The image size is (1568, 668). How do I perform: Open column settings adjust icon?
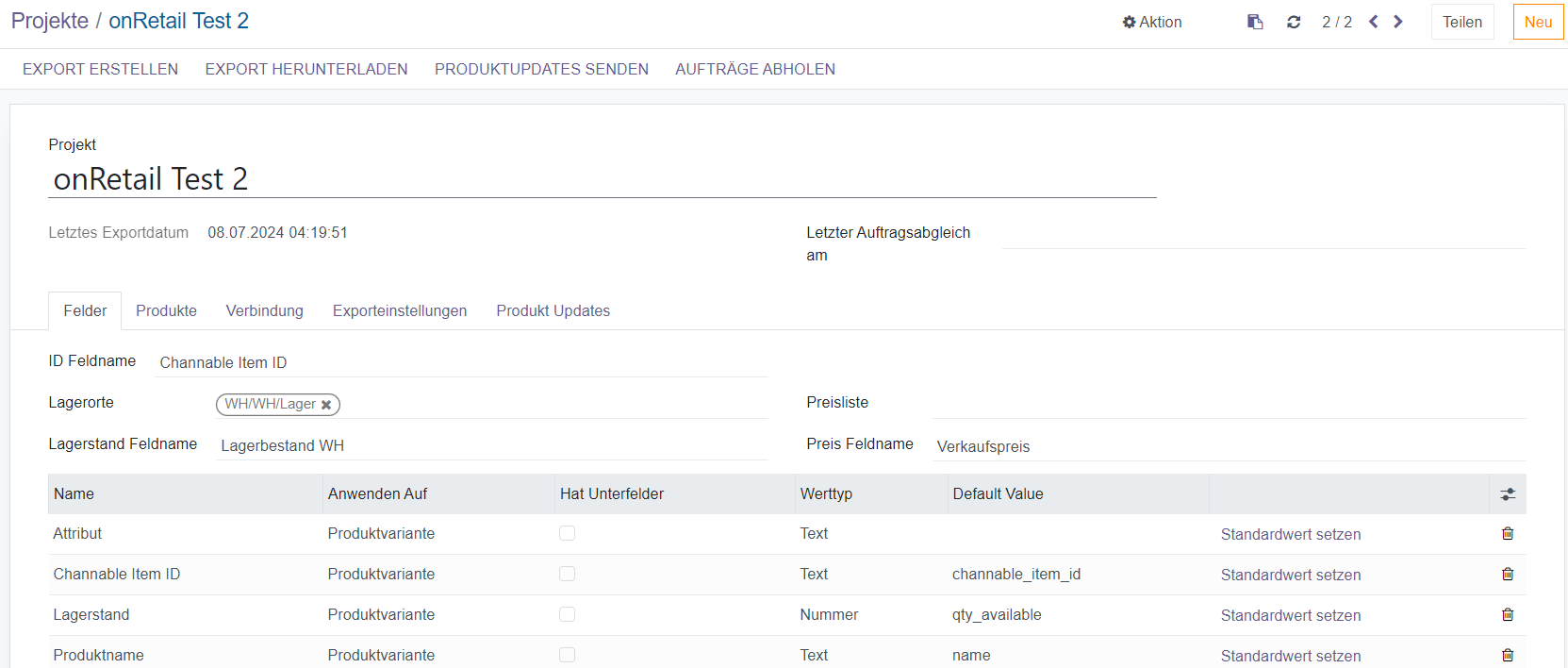tap(1508, 494)
